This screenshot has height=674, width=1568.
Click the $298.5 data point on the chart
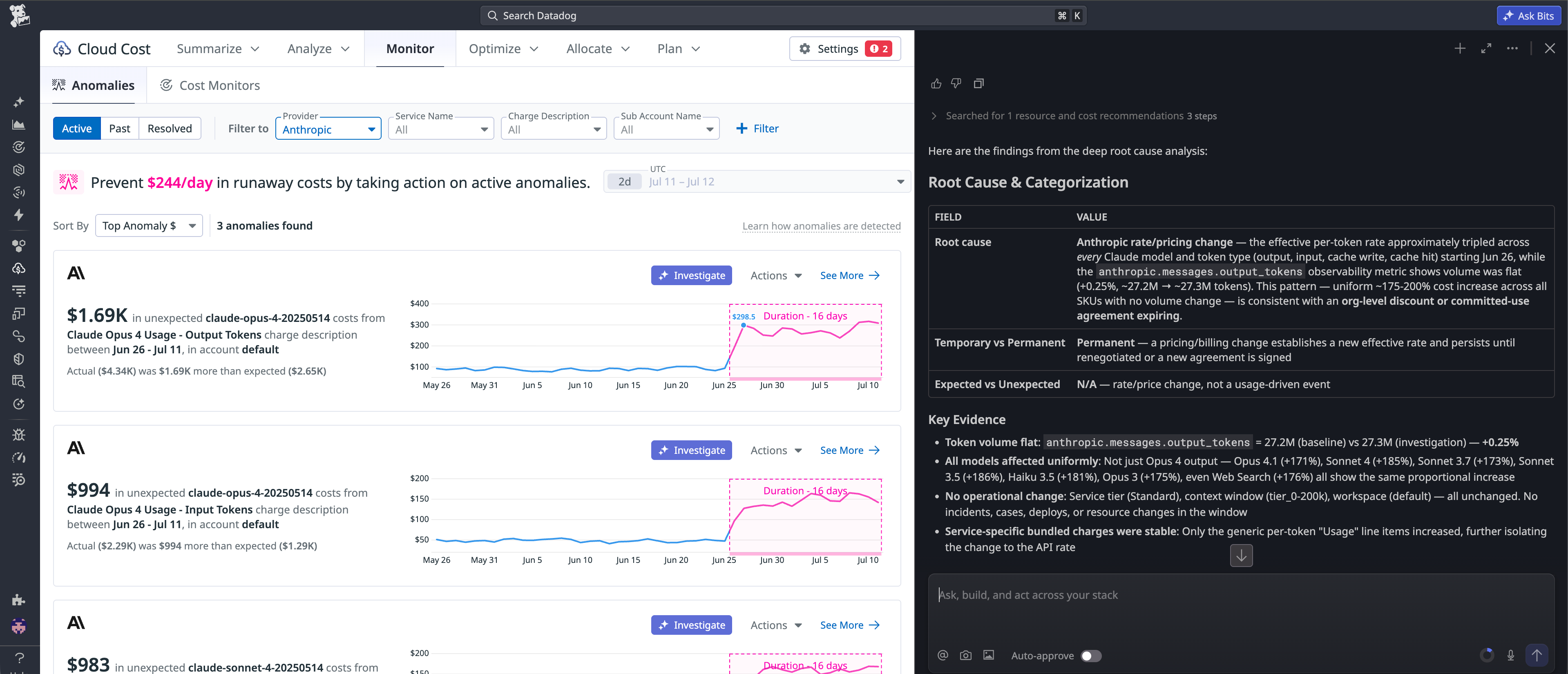click(743, 326)
